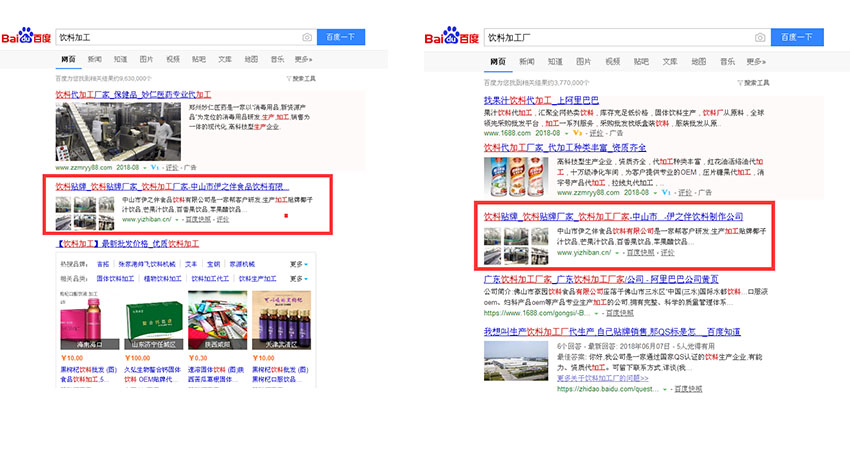Image resolution: width=850 pixels, height=450 pixels.
Task: Open camera image search in the right search box
Action: (760, 37)
